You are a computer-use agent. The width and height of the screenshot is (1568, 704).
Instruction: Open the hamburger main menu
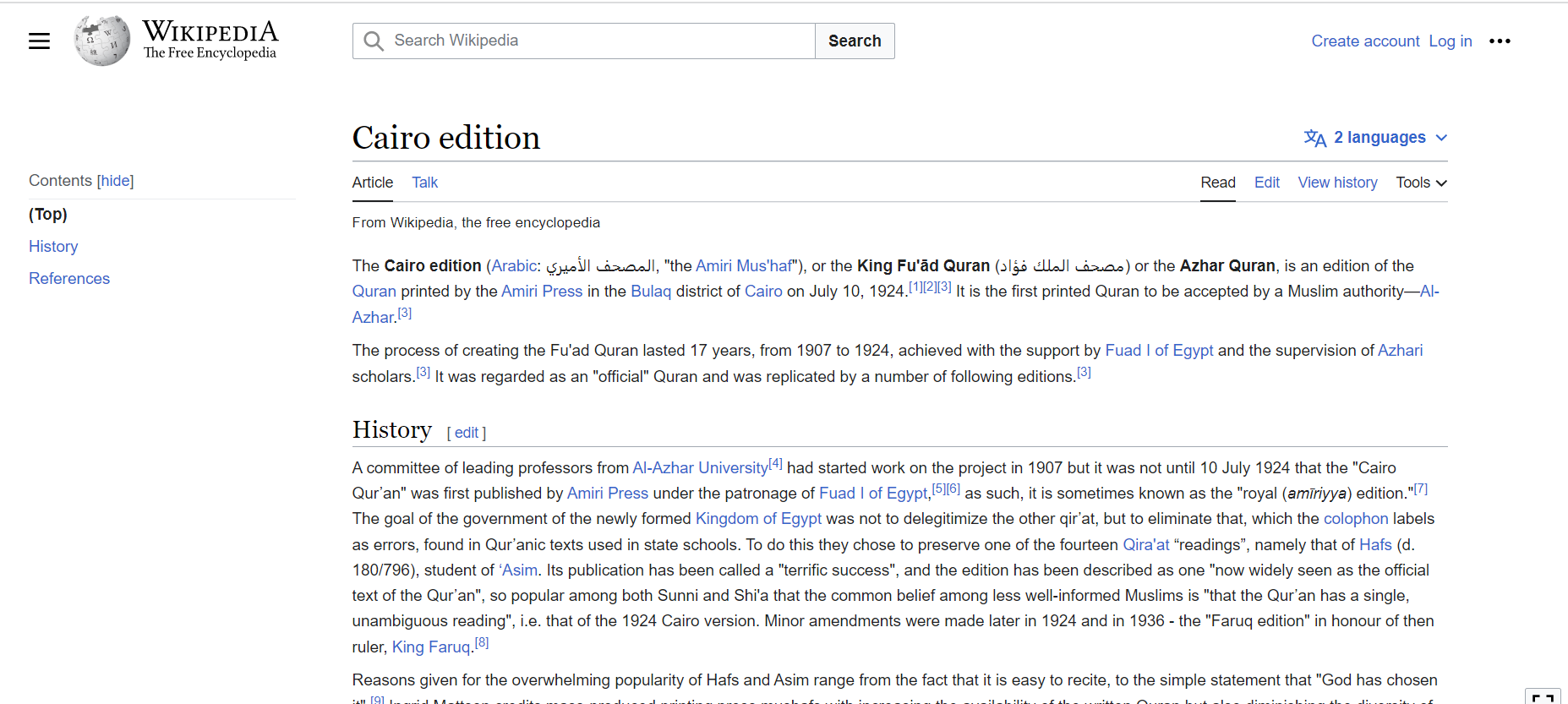click(x=39, y=41)
